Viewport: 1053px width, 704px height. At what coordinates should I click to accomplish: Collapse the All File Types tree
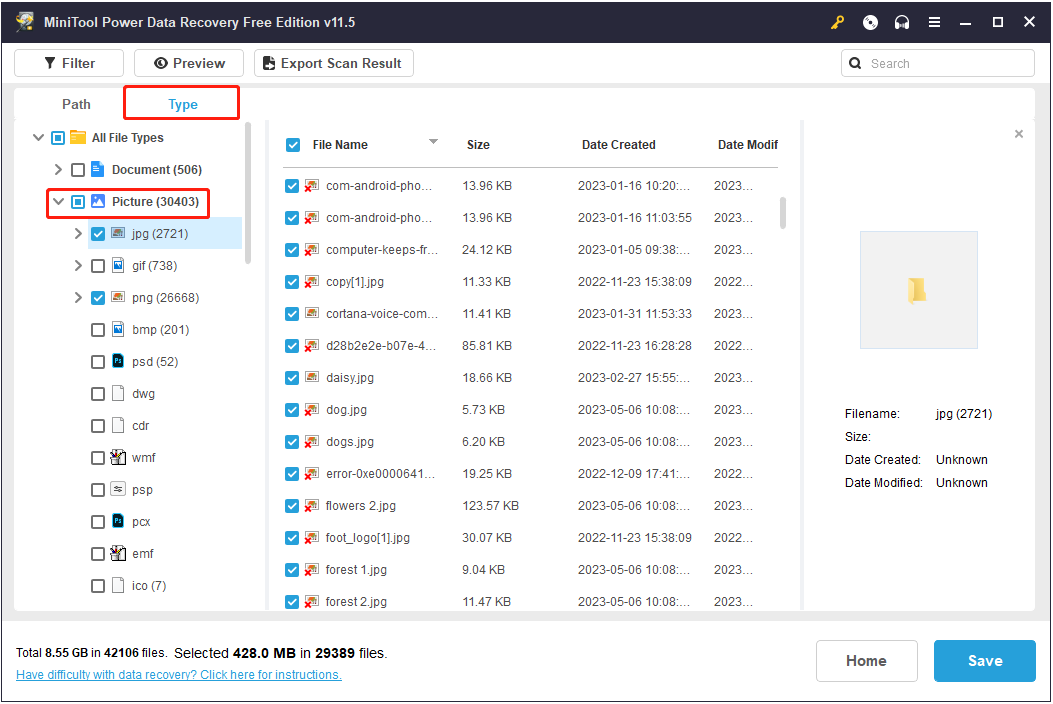pyautogui.click(x=38, y=137)
